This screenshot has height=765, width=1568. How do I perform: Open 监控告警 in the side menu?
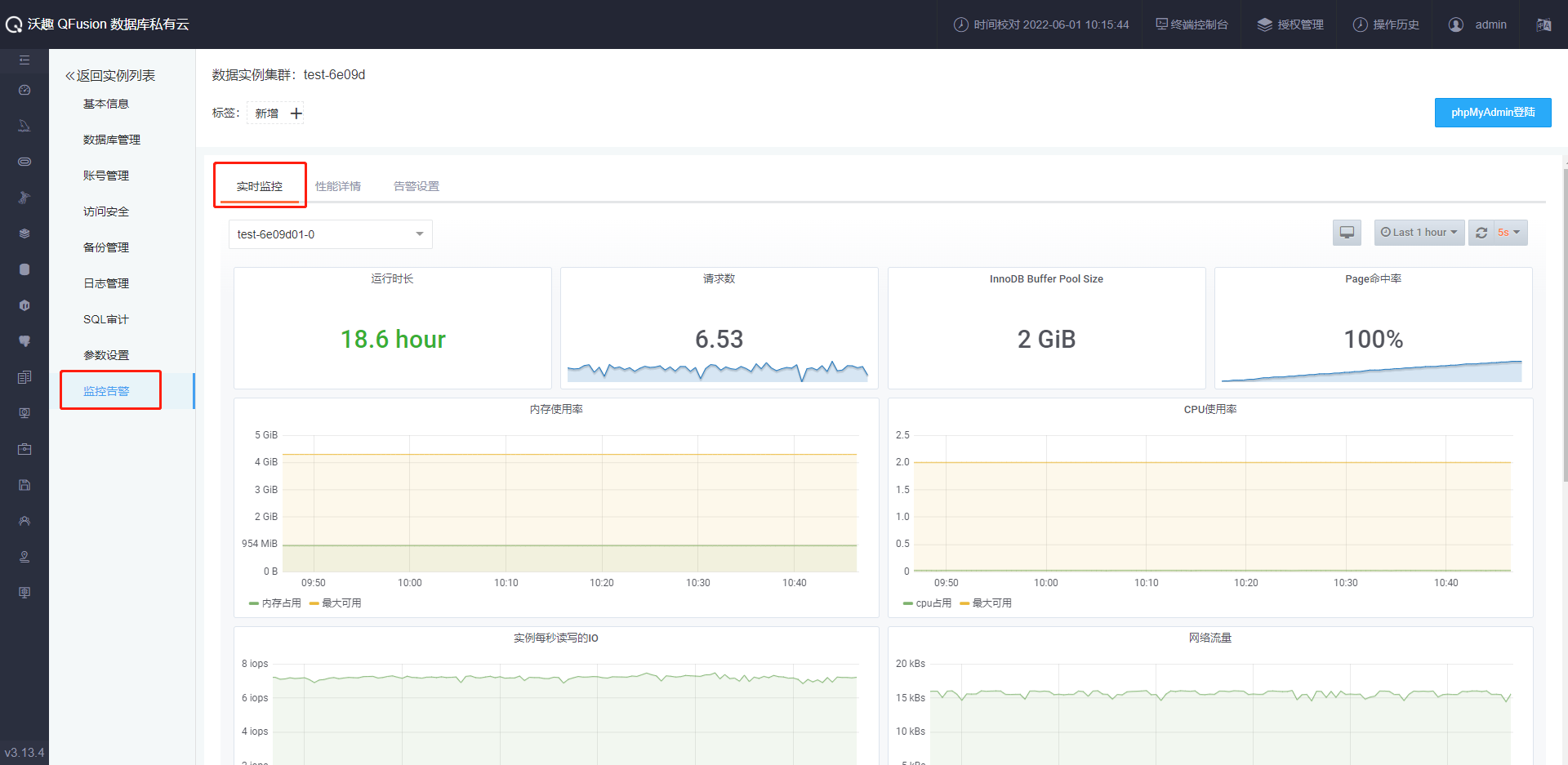point(106,391)
